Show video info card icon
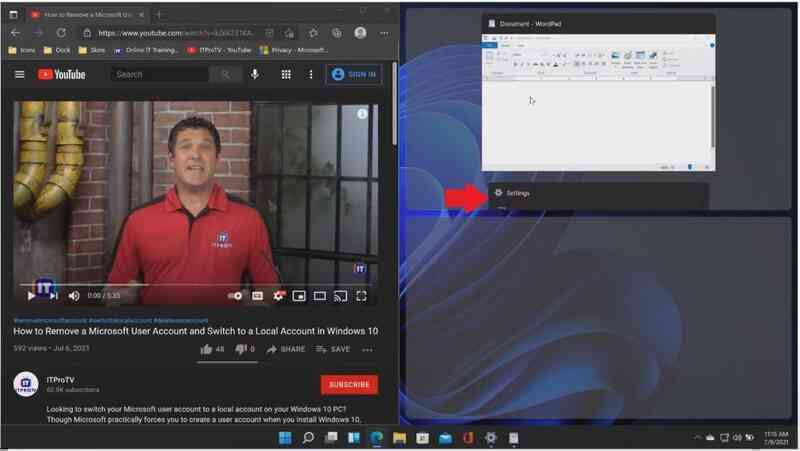The width and height of the screenshot is (800, 451). pyautogui.click(x=362, y=114)
